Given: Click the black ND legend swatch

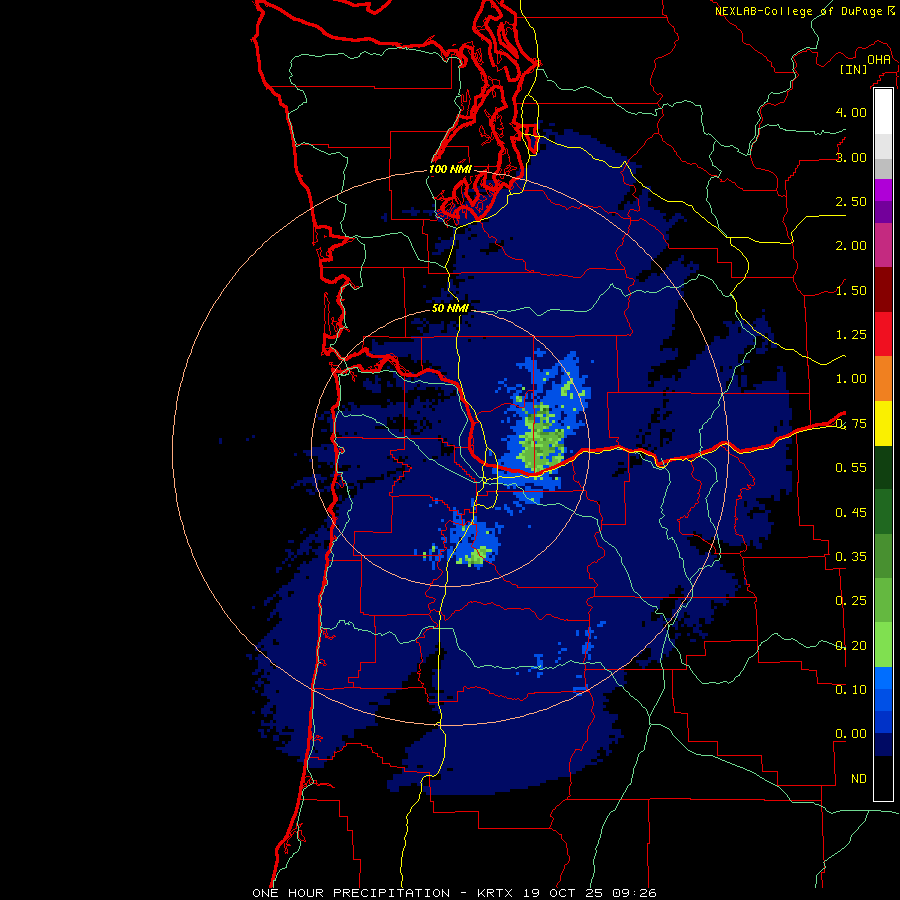Looking at the screenshot, I should 883,778.
